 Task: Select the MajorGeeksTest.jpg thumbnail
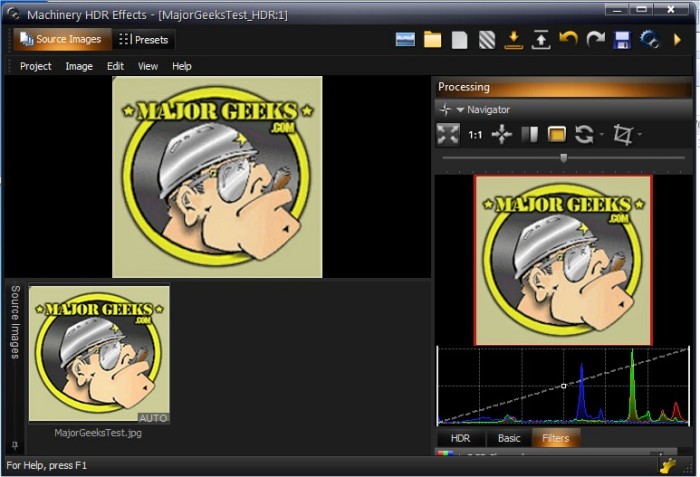click(x=99, y=354)
